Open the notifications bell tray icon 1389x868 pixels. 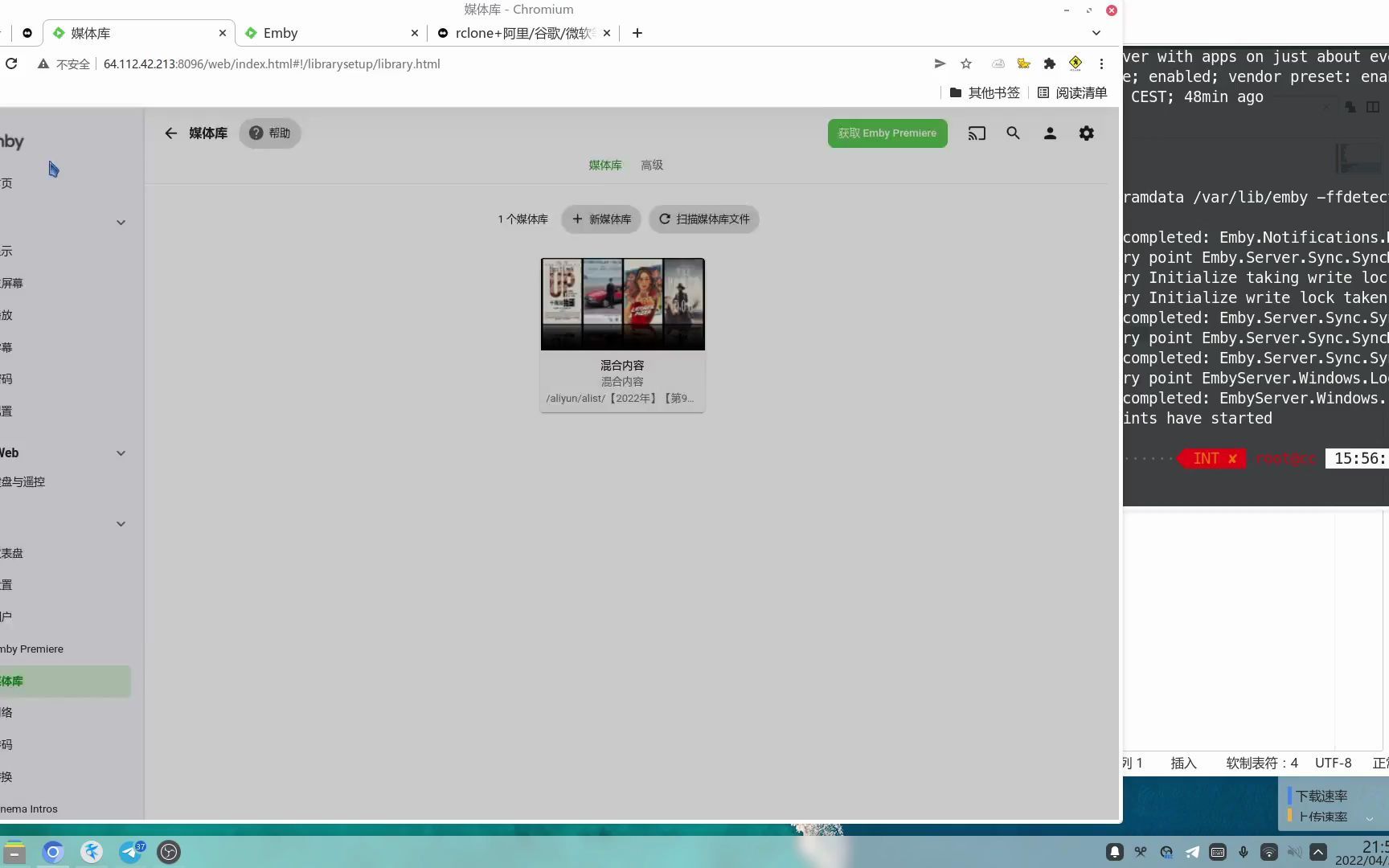click(x=1115, y=852)
